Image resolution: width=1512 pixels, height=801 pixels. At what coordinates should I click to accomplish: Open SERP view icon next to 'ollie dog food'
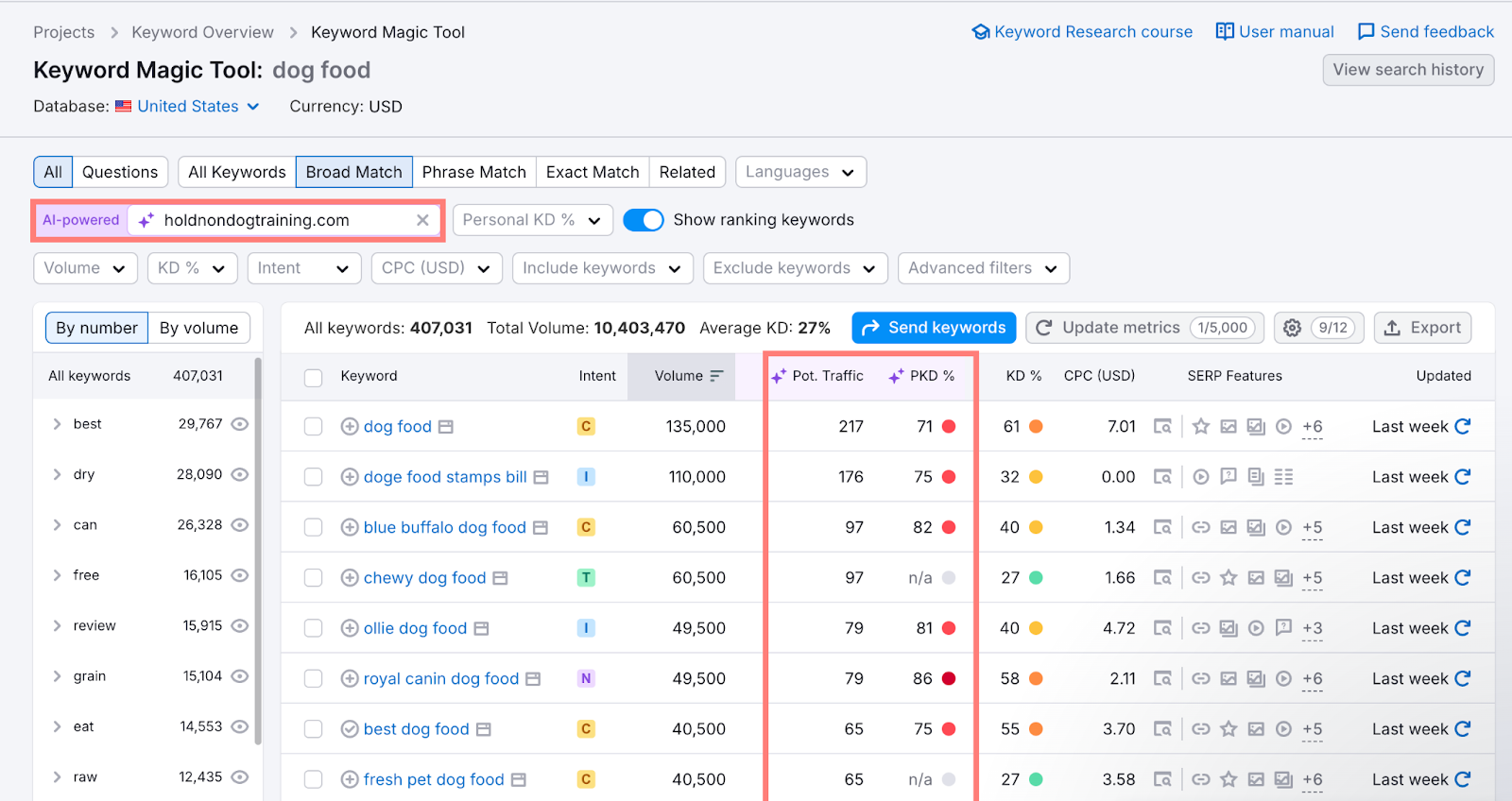481,628
